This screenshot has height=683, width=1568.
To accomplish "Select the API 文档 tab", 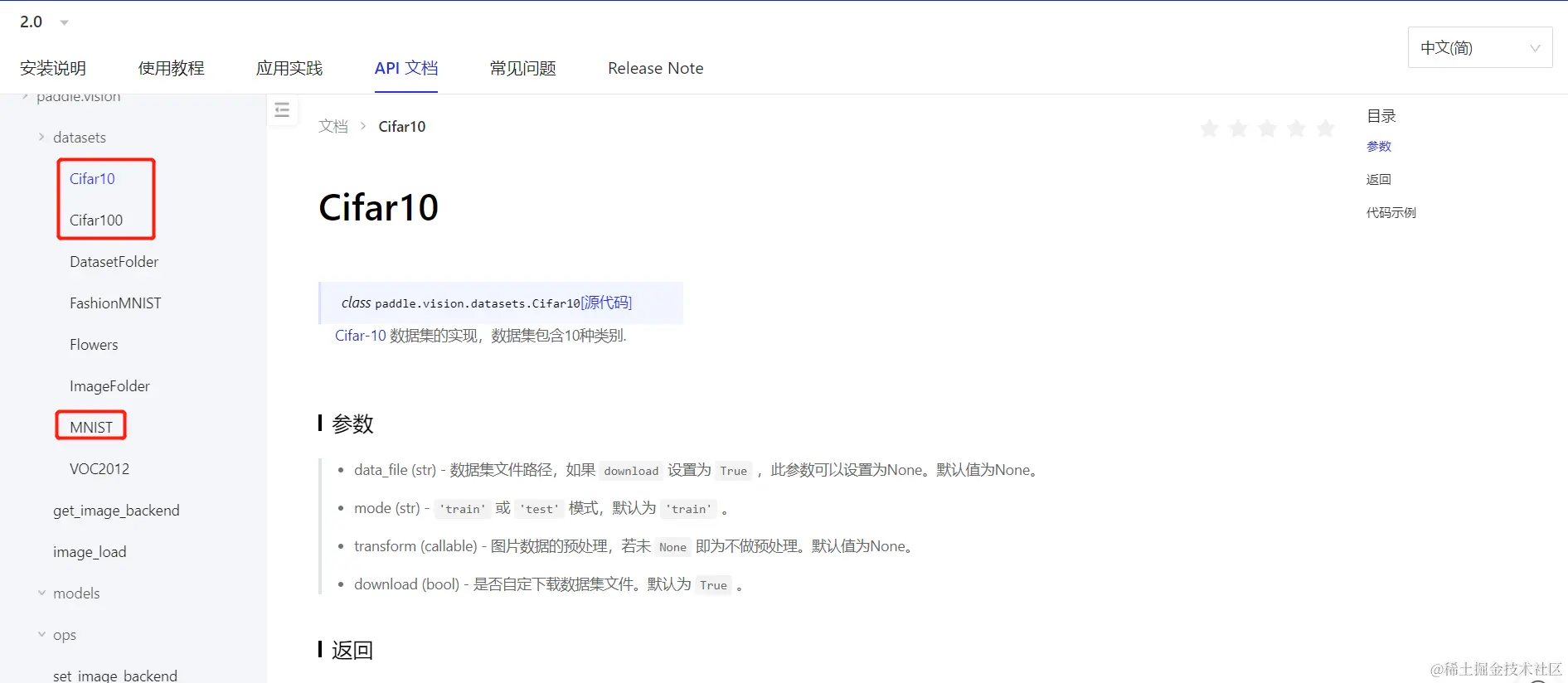I will coord(406,68).
